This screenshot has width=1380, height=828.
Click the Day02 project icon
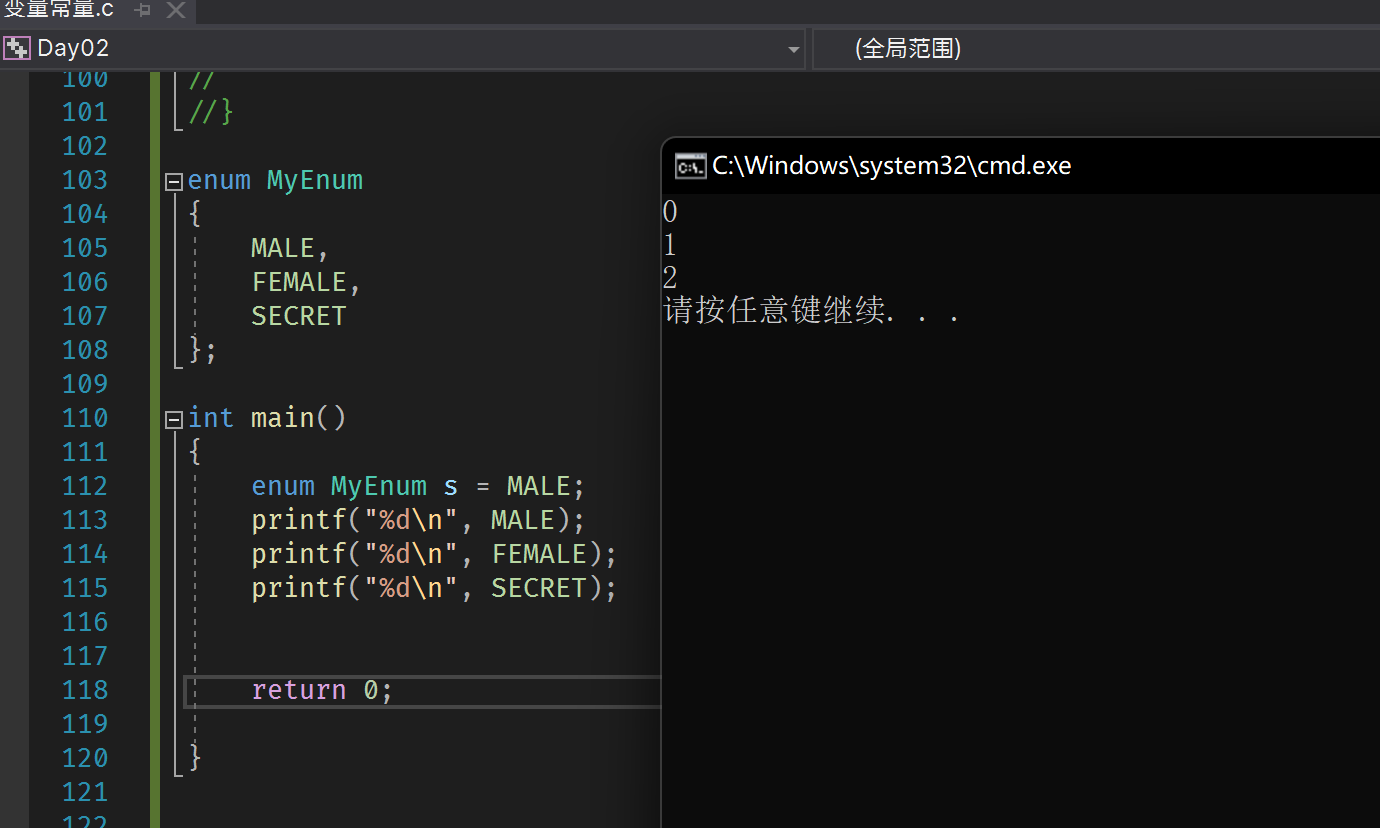click(17, 48)
